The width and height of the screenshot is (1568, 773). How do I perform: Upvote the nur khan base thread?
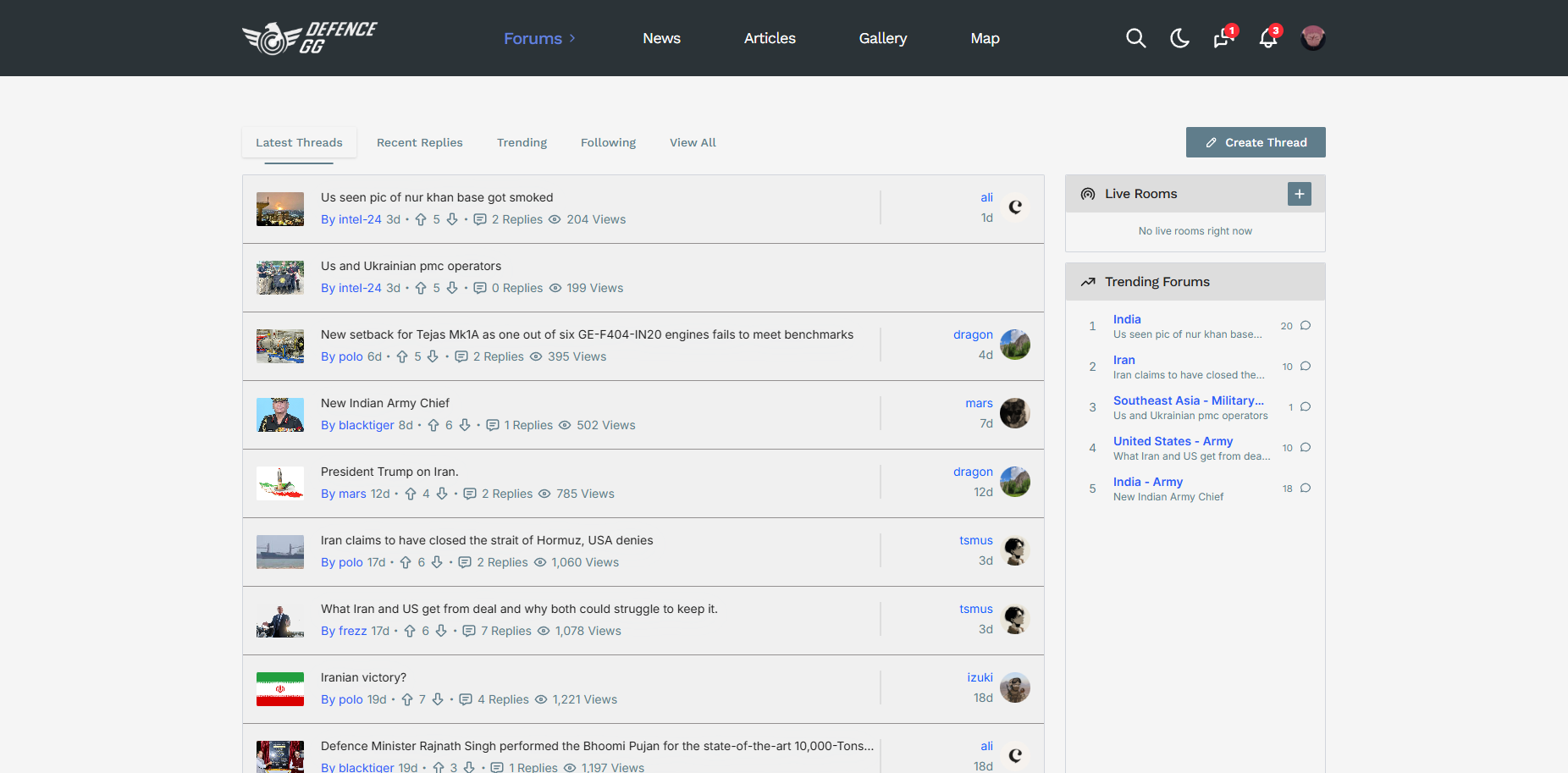421,219
